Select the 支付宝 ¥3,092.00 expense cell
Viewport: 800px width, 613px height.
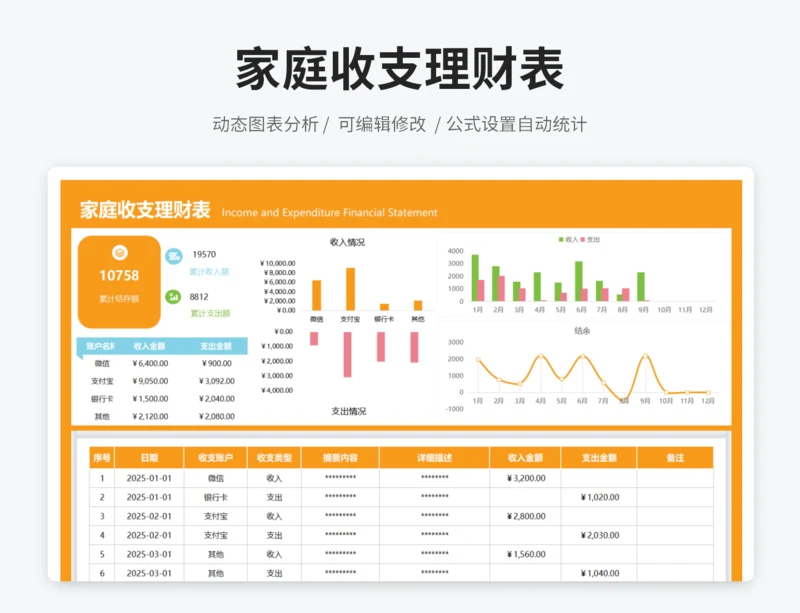[x=217, y=381]
